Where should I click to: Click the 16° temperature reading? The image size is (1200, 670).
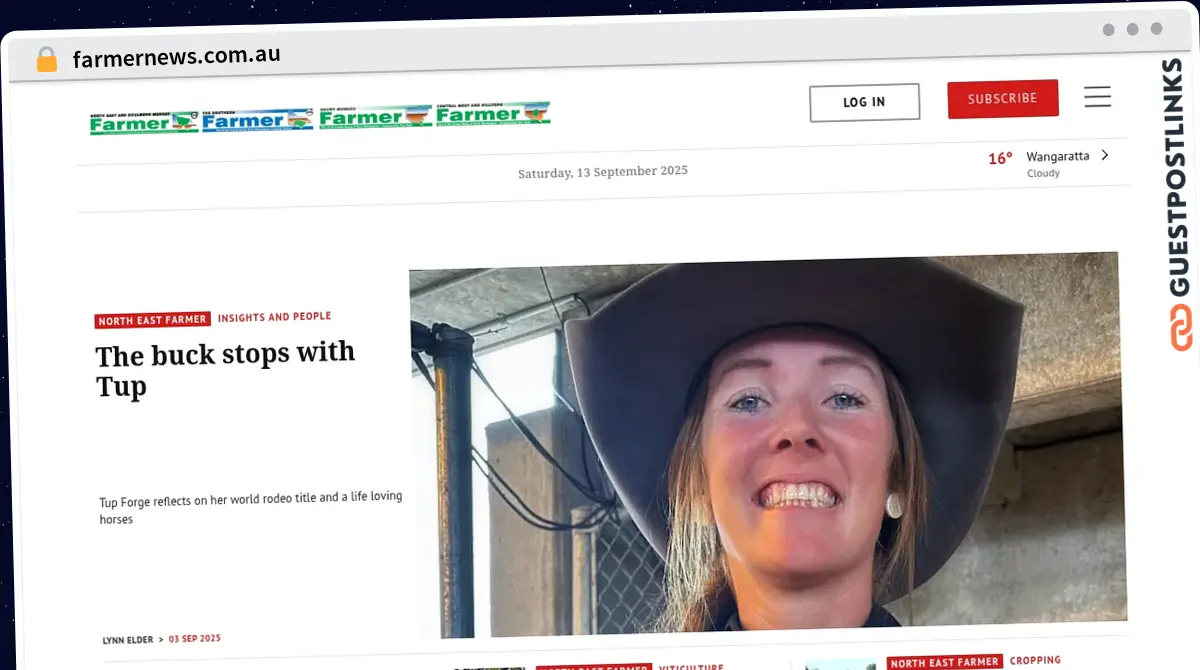pyautogui.click(x=1000, y=158)
